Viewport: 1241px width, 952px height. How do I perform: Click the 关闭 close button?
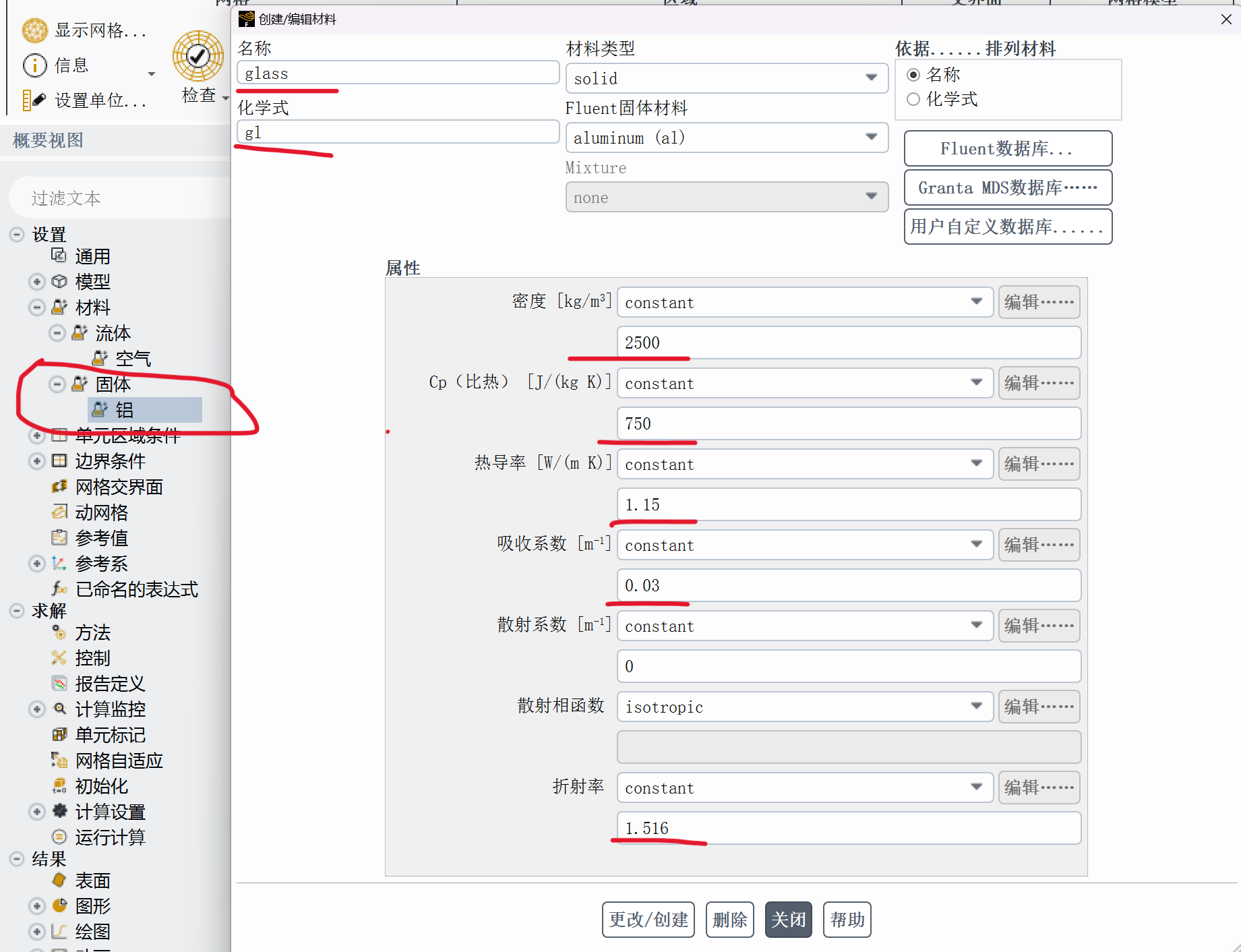[789, 920]
